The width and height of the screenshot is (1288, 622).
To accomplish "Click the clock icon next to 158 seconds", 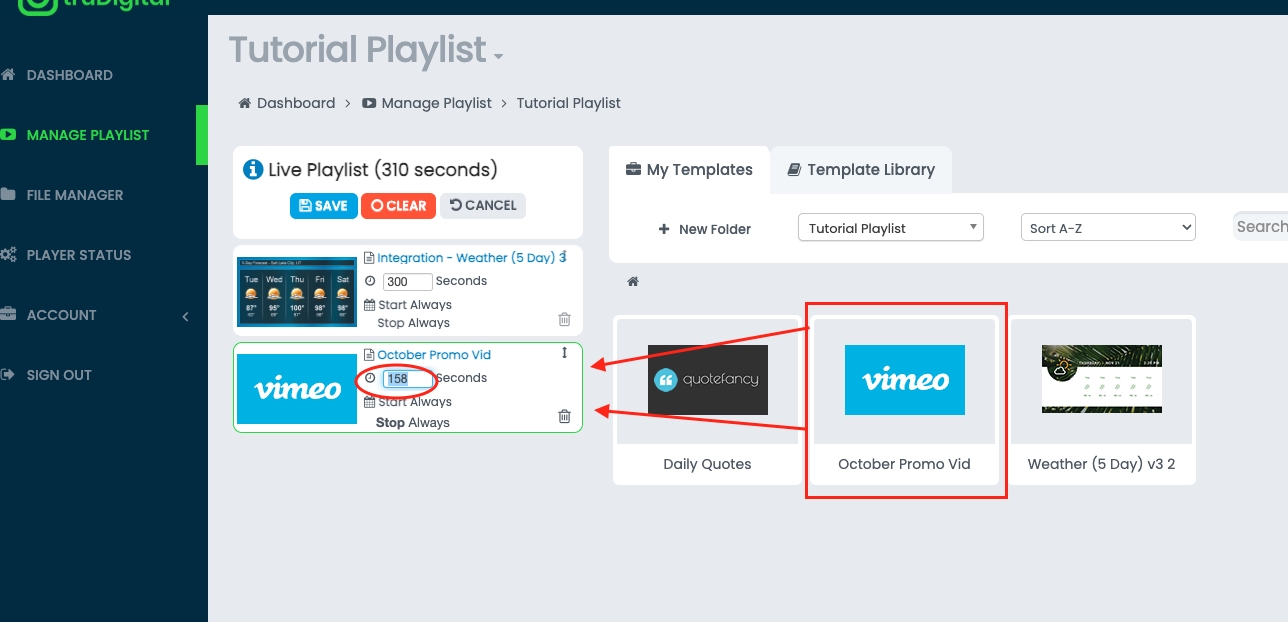I will coord(370,379).
